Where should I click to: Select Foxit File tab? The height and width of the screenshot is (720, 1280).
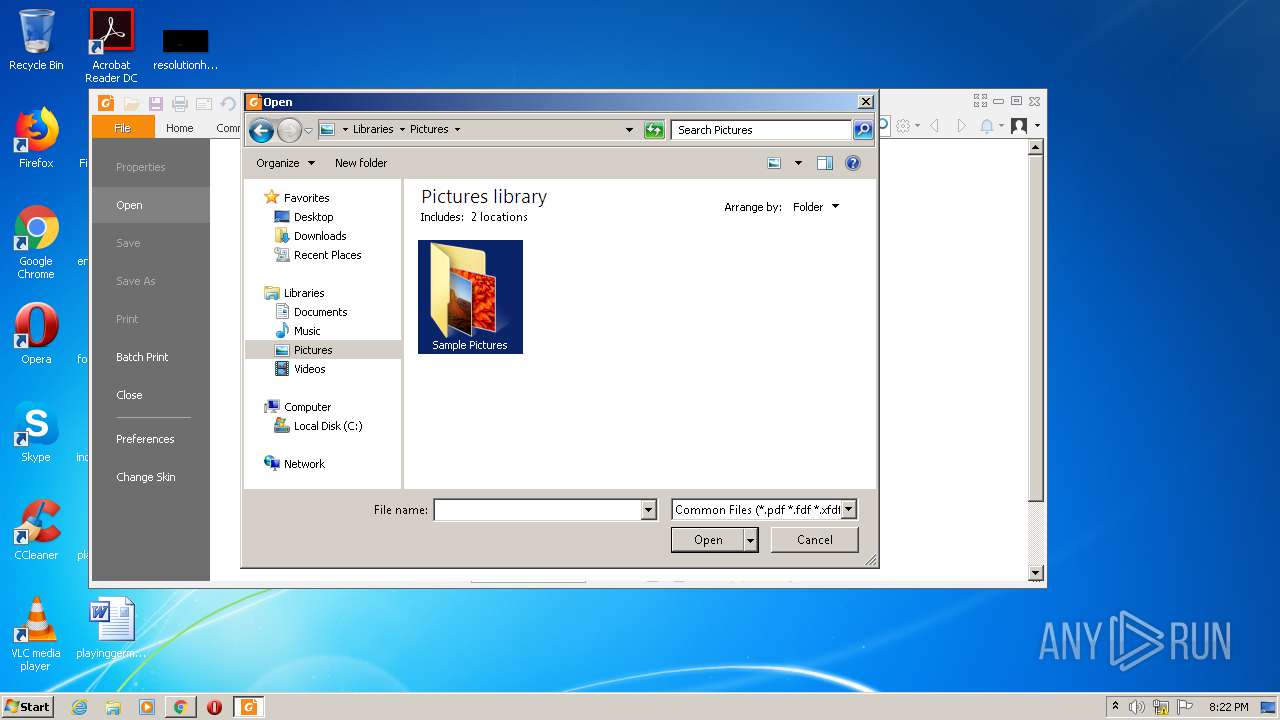(x=123, y=128)
